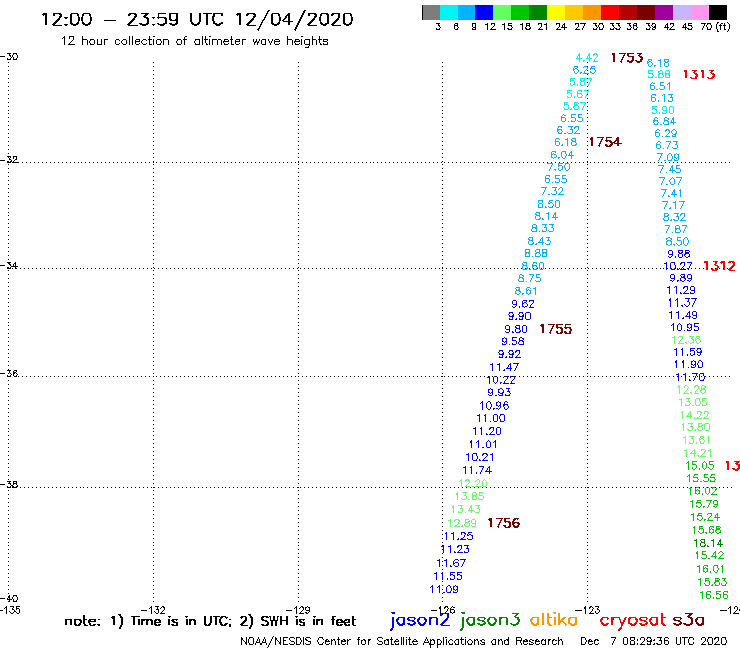Click the wave height value '4.42'
Viewport: 740px width, 650px height.
[x=587, y=58]
